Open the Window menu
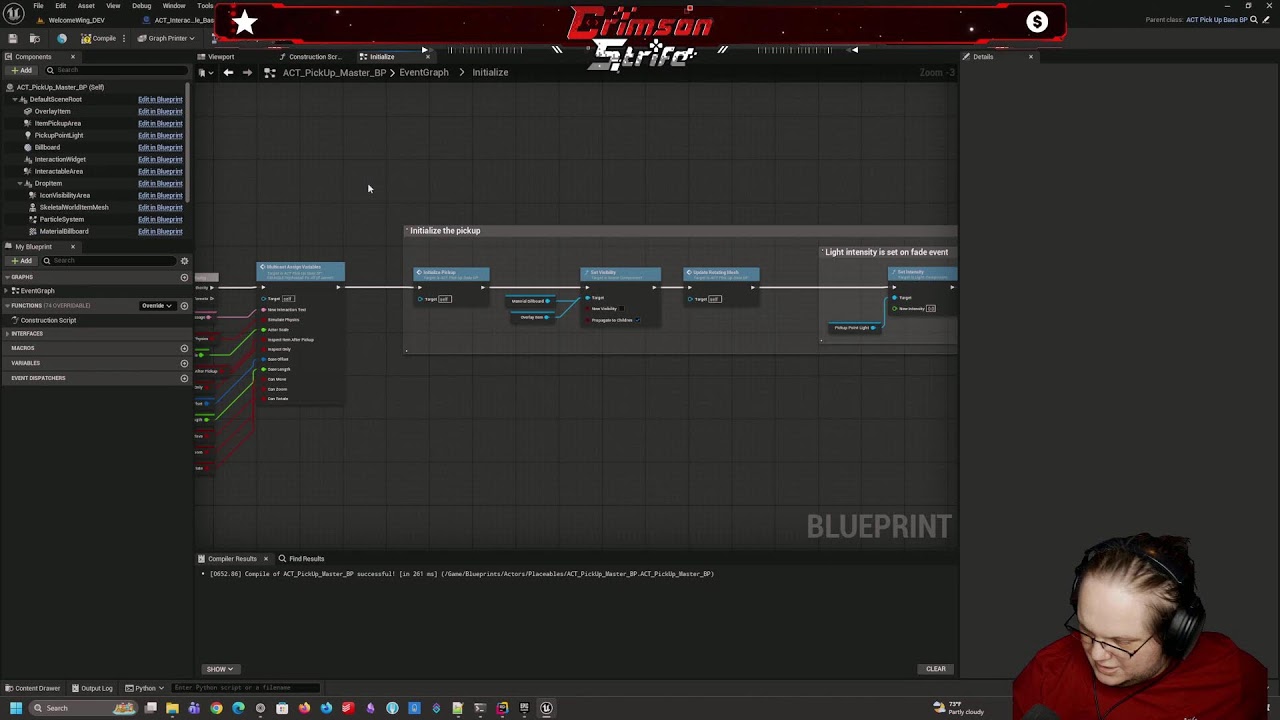1280x720 pixels. tap(174, 6)
